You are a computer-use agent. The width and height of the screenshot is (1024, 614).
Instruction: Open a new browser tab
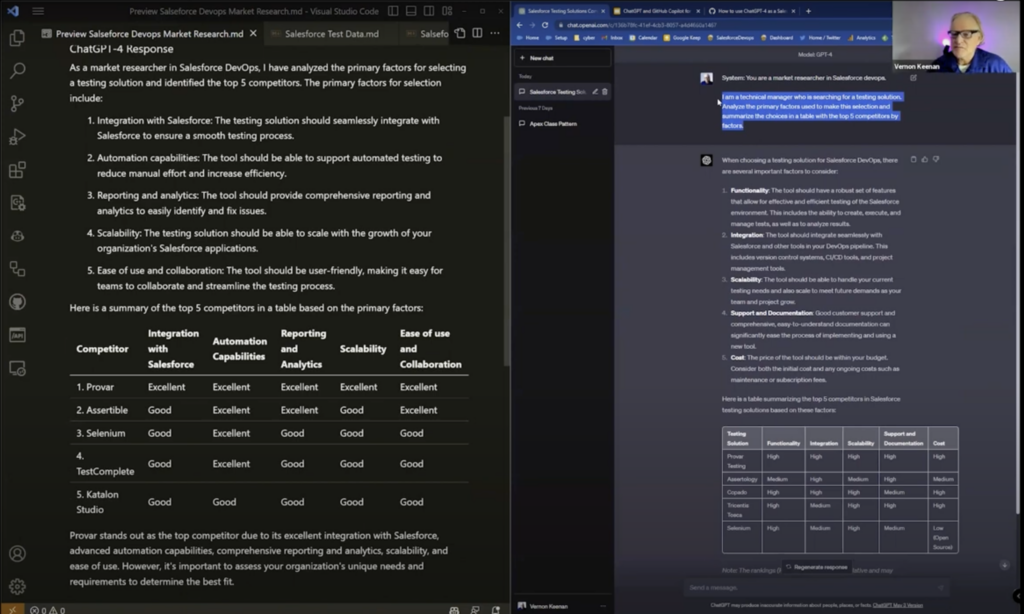pos(808,11)
